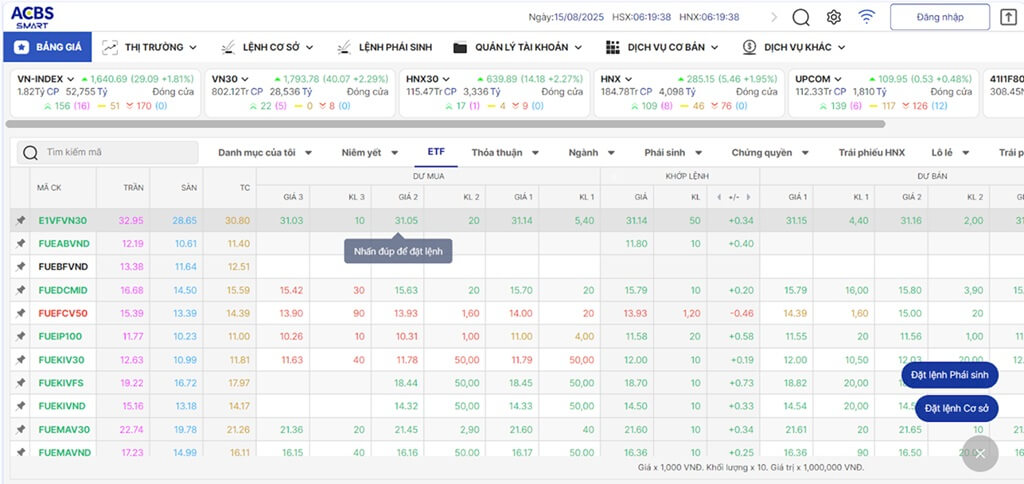Toggle pin for E1VFVN30 row
Screen dimensions: 1024x484
click(x=20, y=221)
